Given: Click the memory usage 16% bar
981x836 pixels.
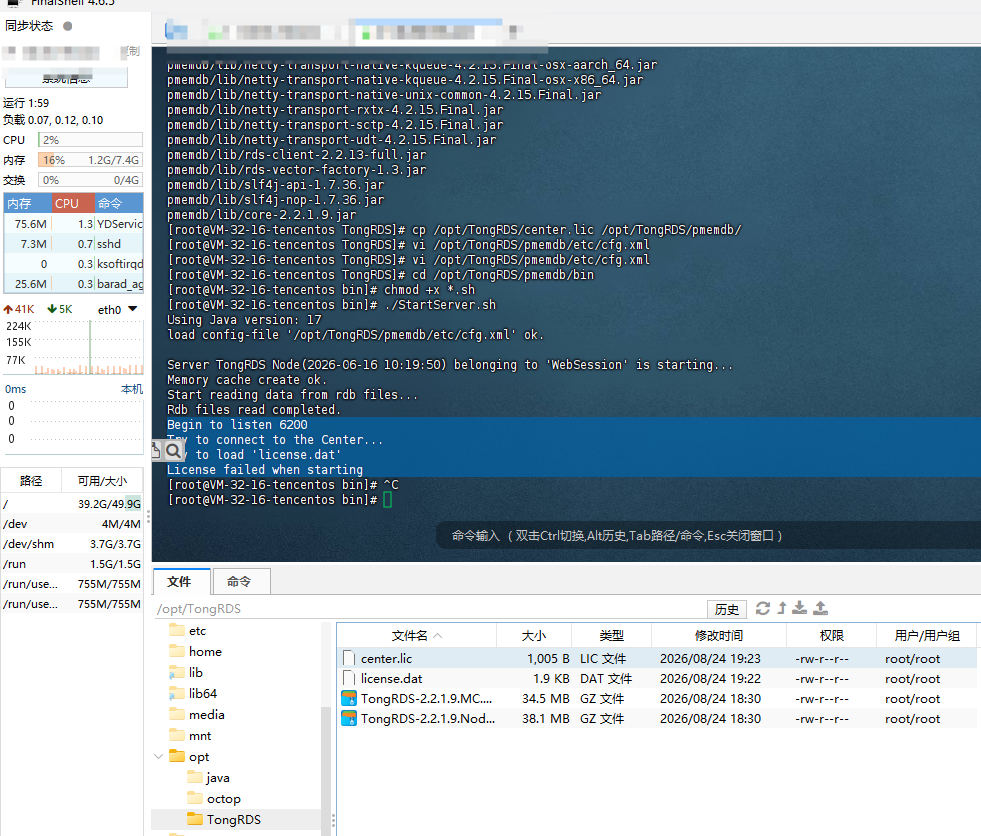Looking at the screenshot, I should click(x=91, y=160).
